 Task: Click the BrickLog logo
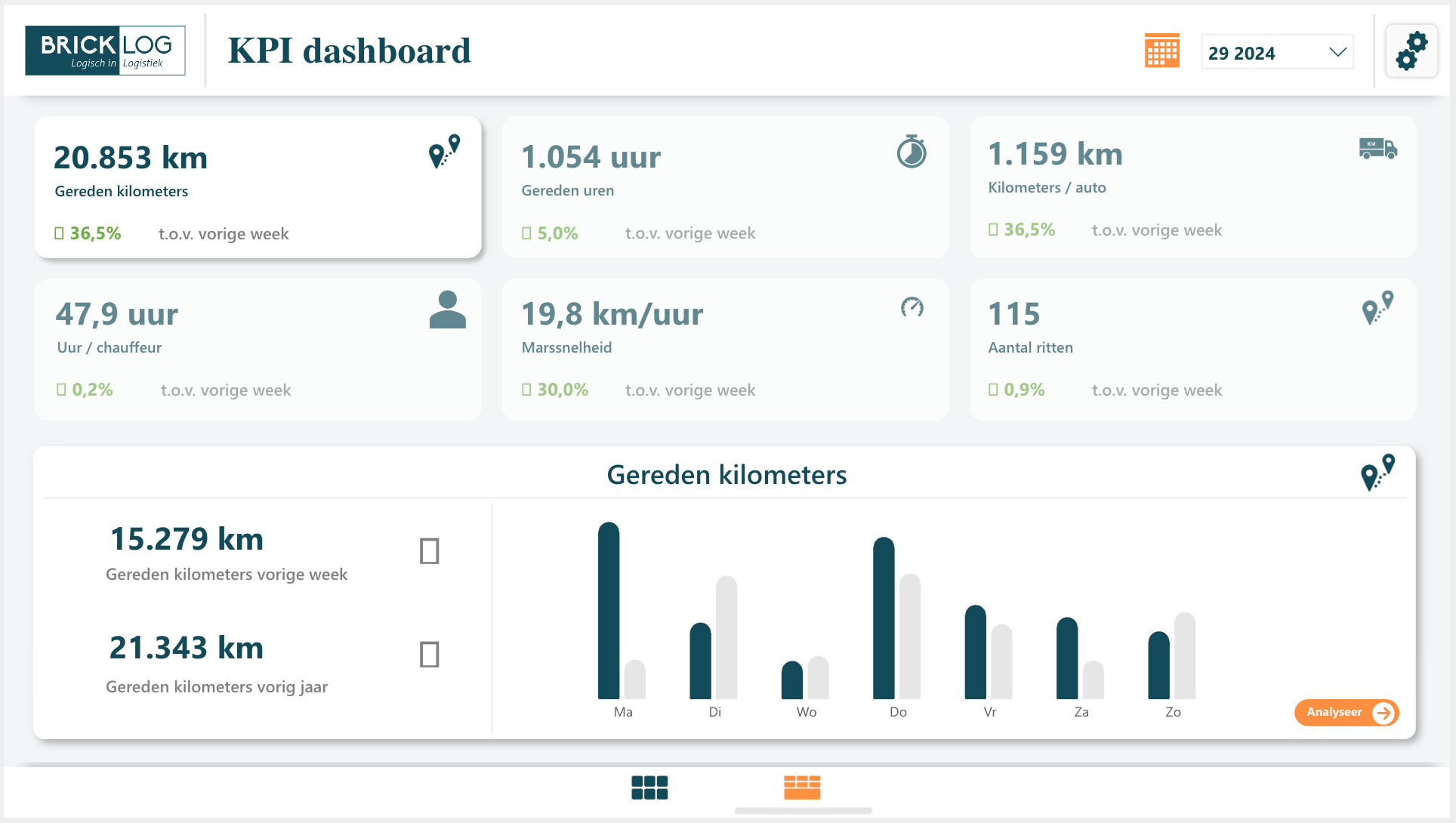(105, 51)
